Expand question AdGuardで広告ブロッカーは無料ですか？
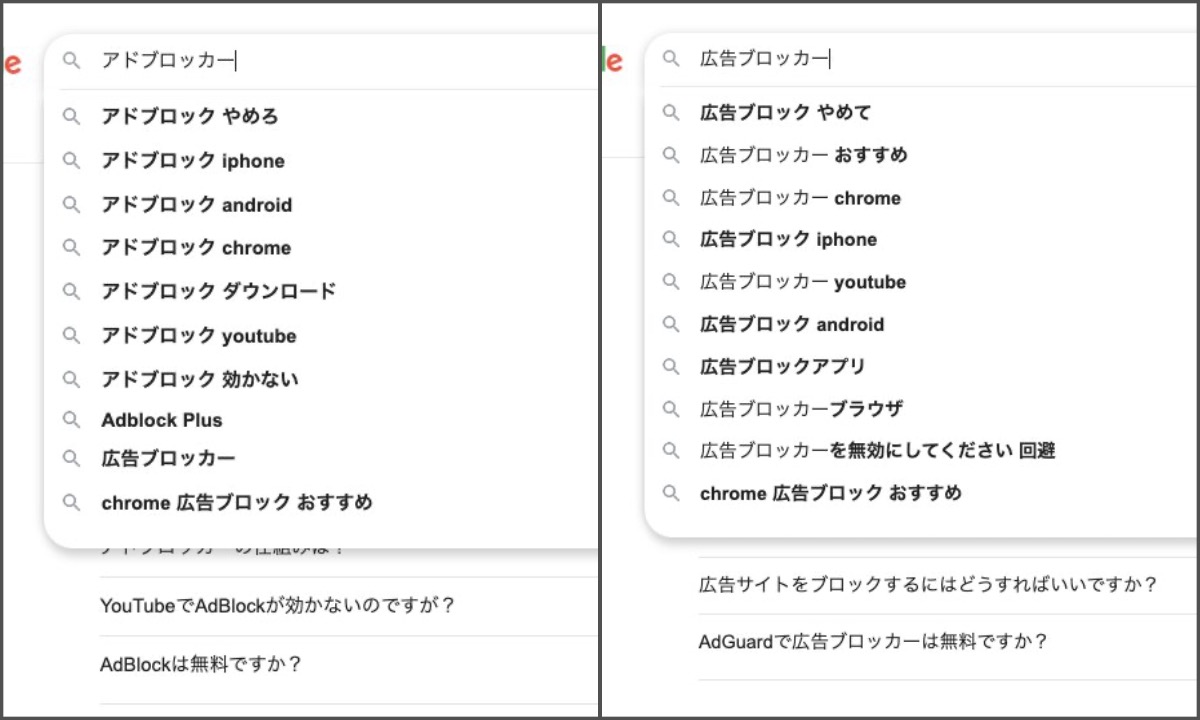The image size is (1200, 720). [x=873, y=642]
